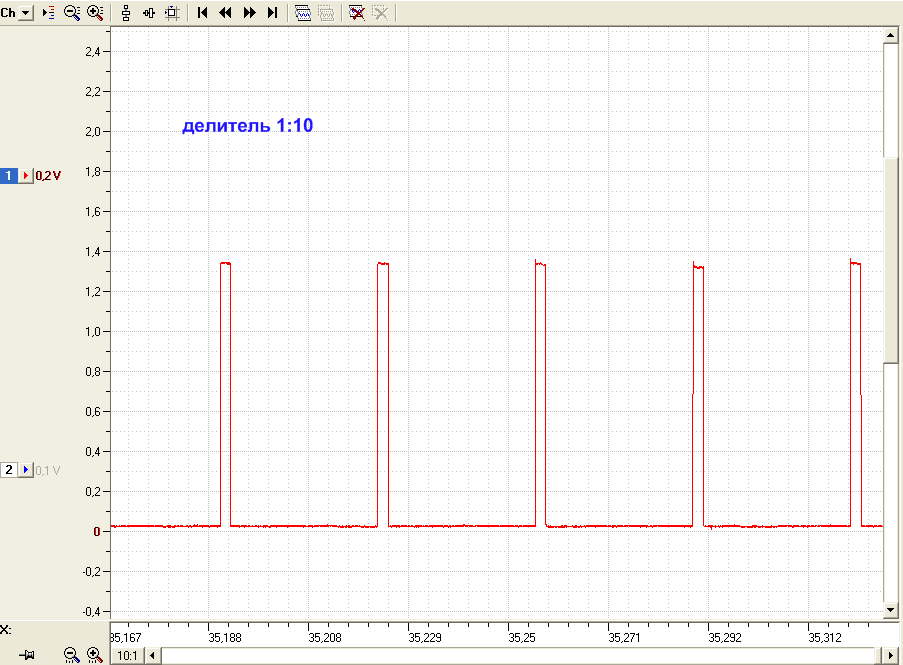The image size is (903, 665).
Task: Click channel 1 scale label 0,2 V
Action: 48,176
